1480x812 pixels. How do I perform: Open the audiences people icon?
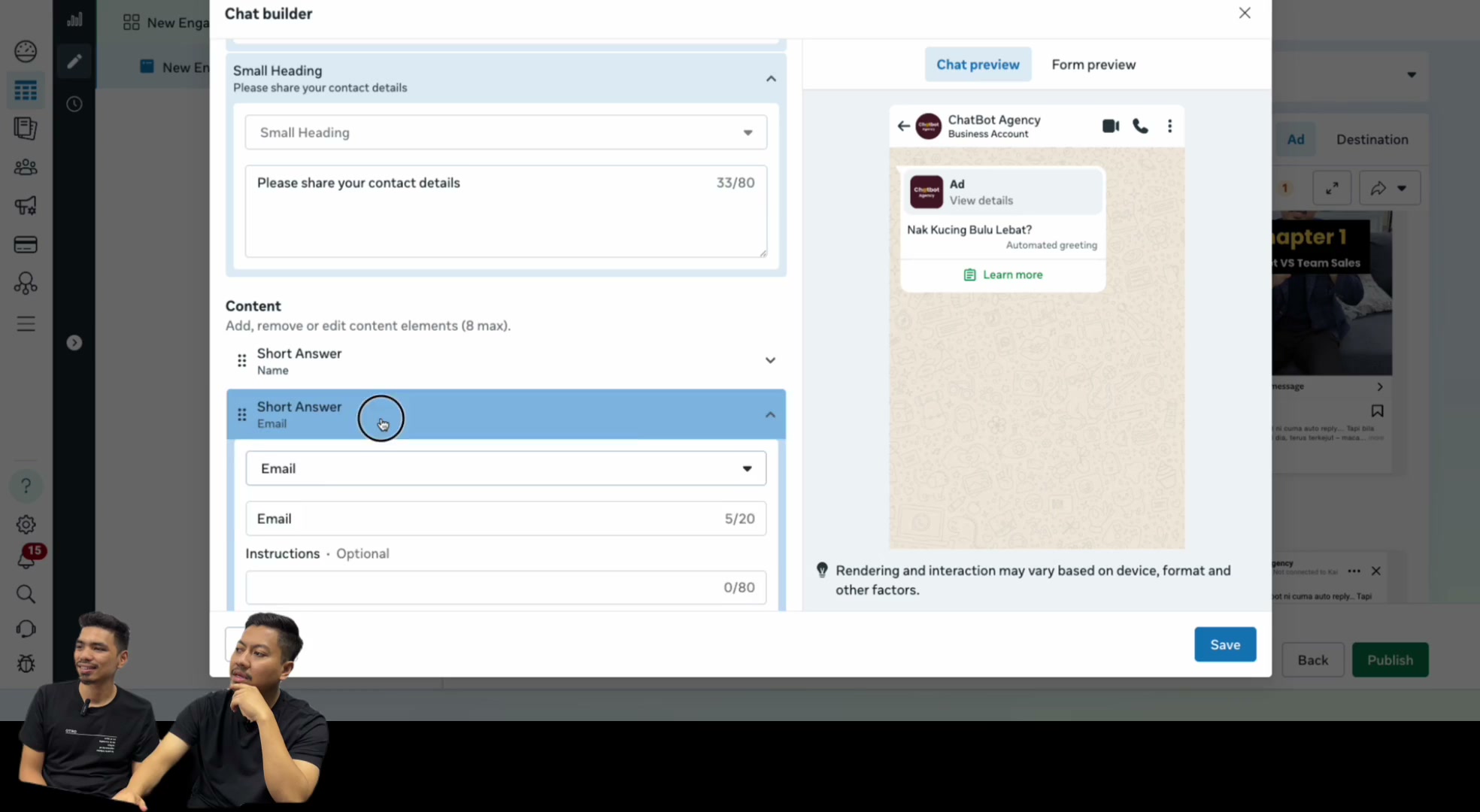(26, 167)
